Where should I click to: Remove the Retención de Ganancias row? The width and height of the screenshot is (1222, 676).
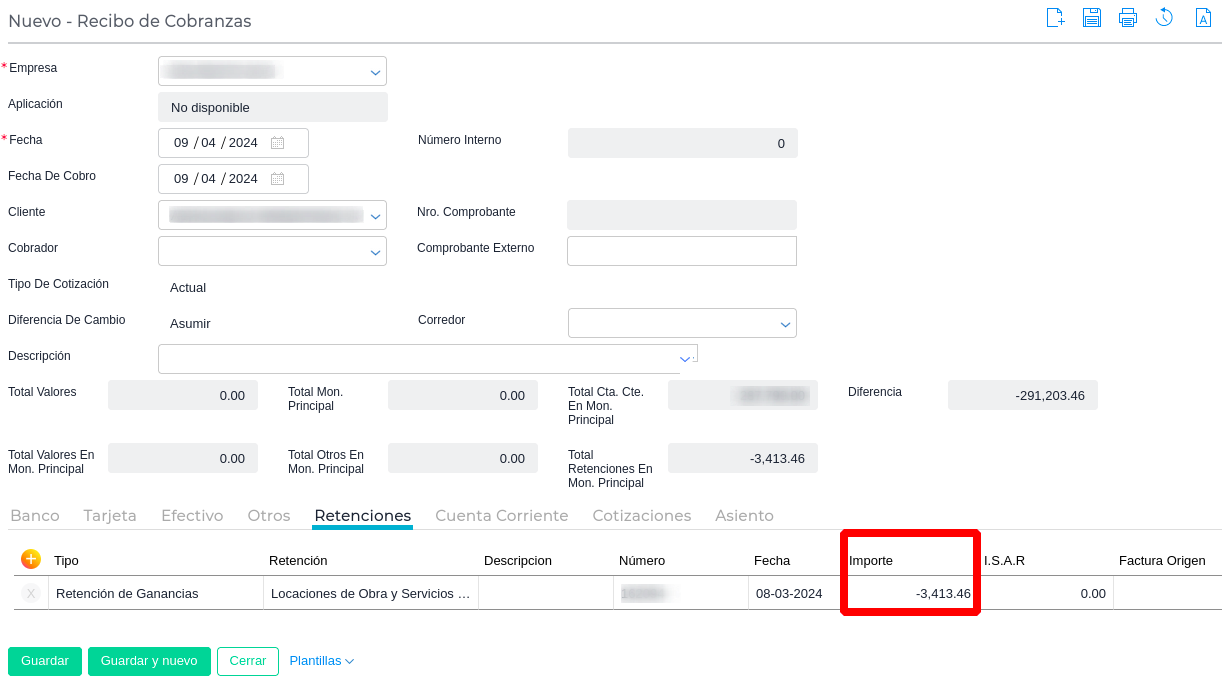31,594
